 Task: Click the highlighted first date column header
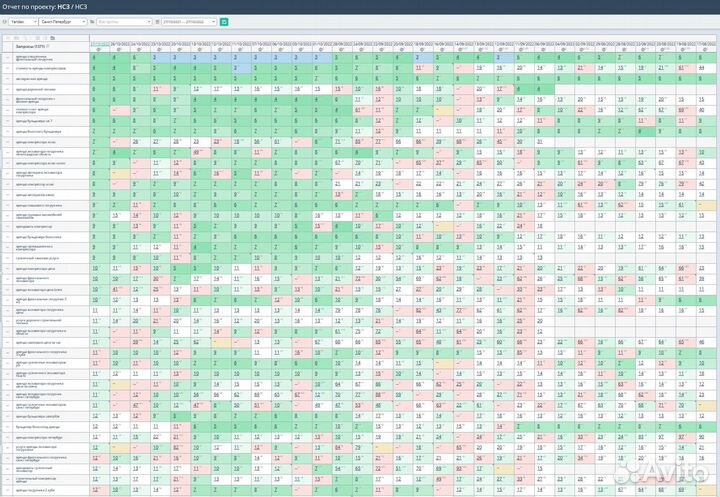coord(98,45)
